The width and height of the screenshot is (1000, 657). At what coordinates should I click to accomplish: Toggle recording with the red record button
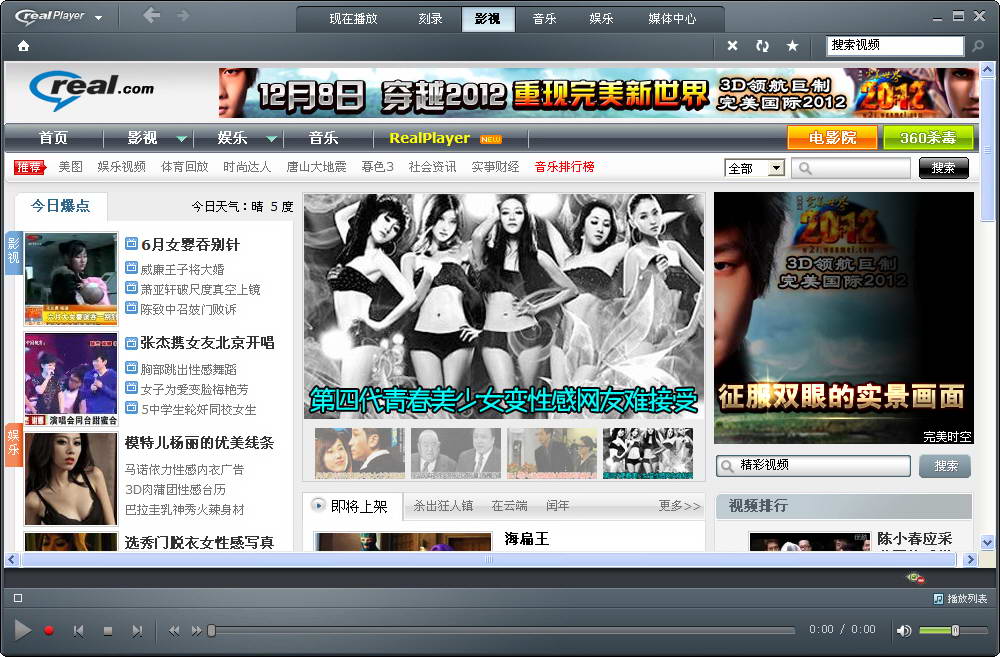49,630
